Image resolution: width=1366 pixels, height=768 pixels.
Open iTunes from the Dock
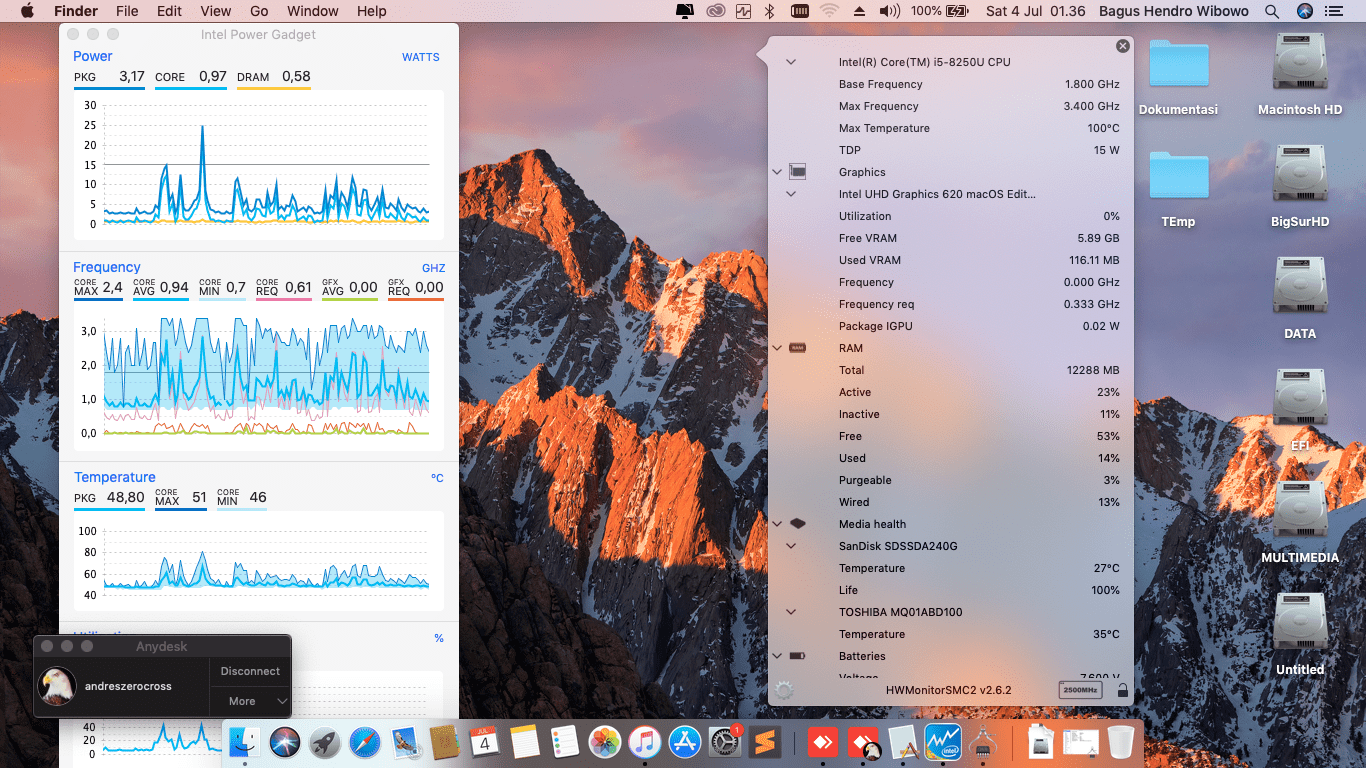pos(645,742)
